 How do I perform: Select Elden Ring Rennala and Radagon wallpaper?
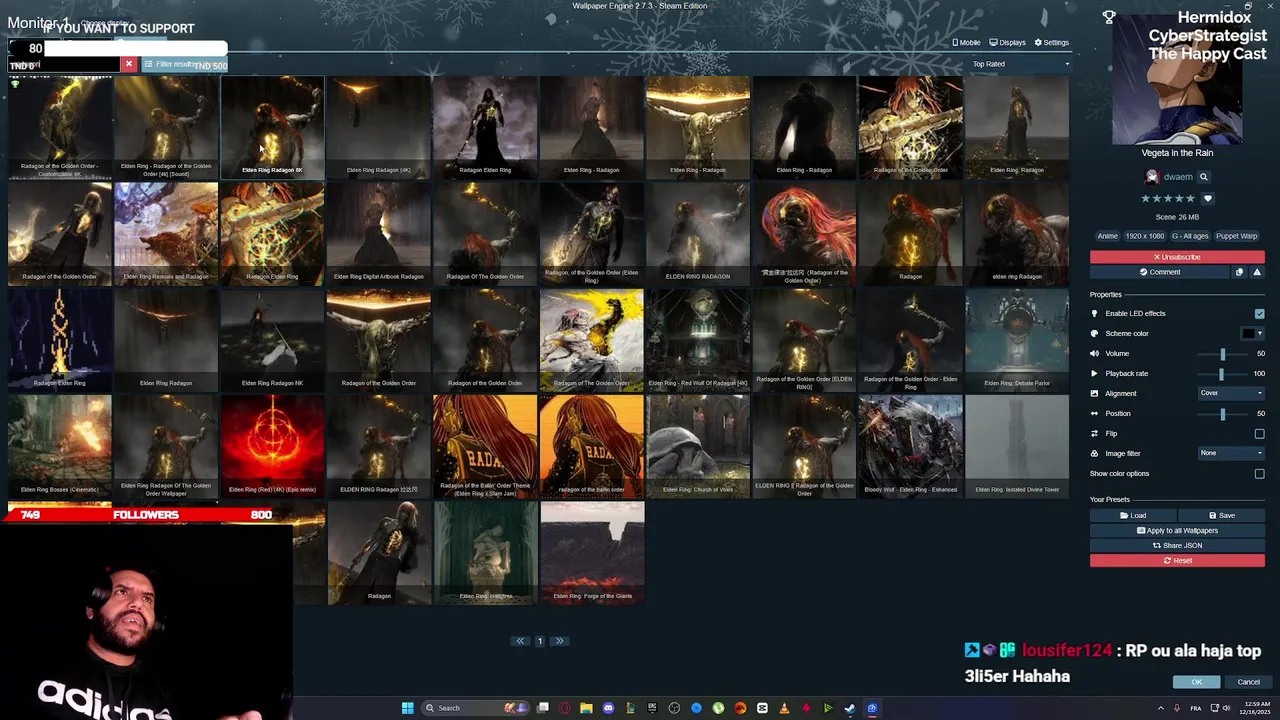tap(166, 233)
